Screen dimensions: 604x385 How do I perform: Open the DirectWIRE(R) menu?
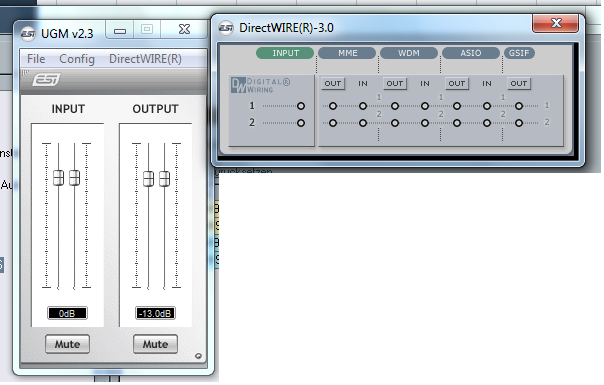[145, 59]
